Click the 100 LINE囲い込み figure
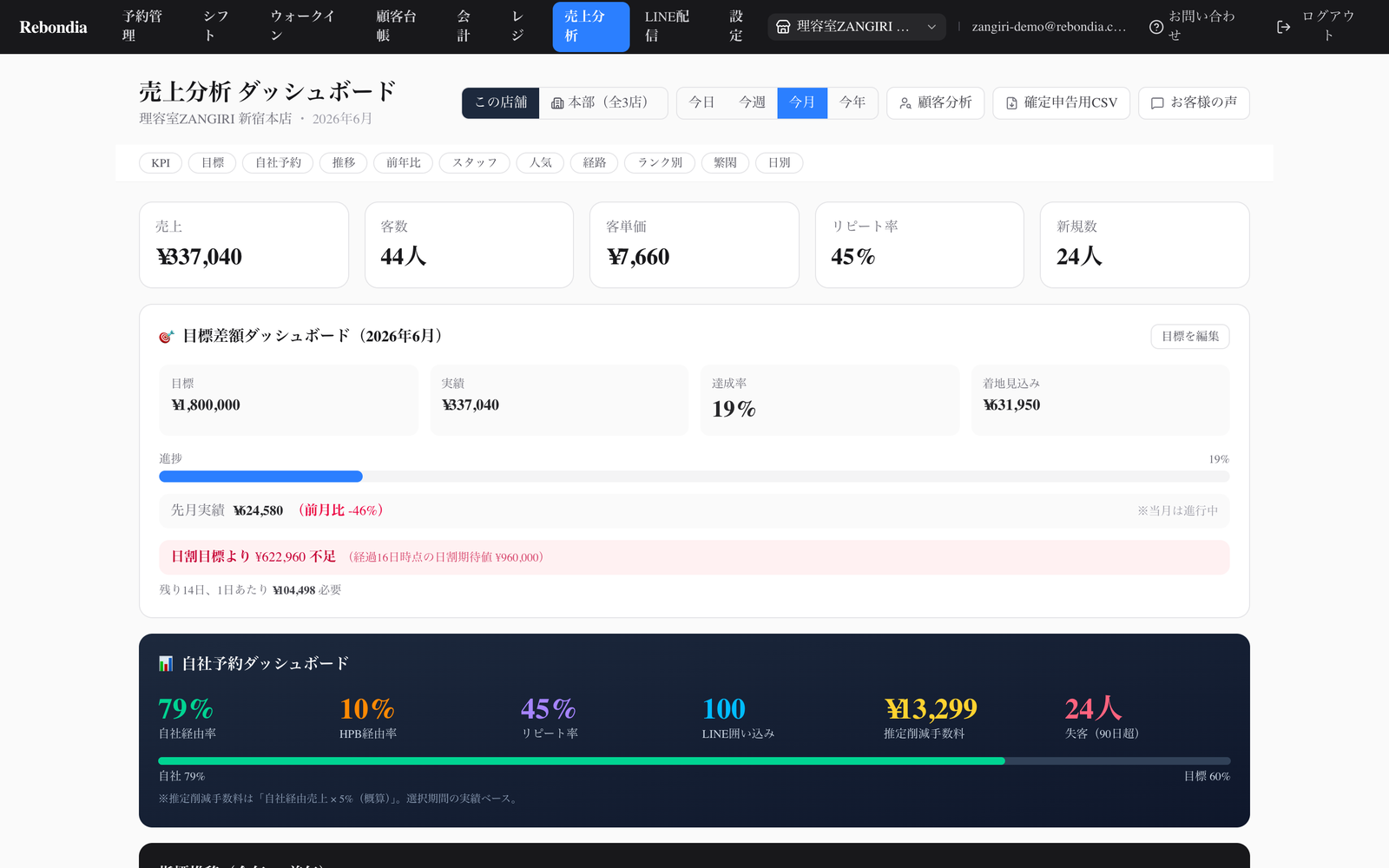Image resolution: width=1389 pixels, height=868 pixels. 724,709
